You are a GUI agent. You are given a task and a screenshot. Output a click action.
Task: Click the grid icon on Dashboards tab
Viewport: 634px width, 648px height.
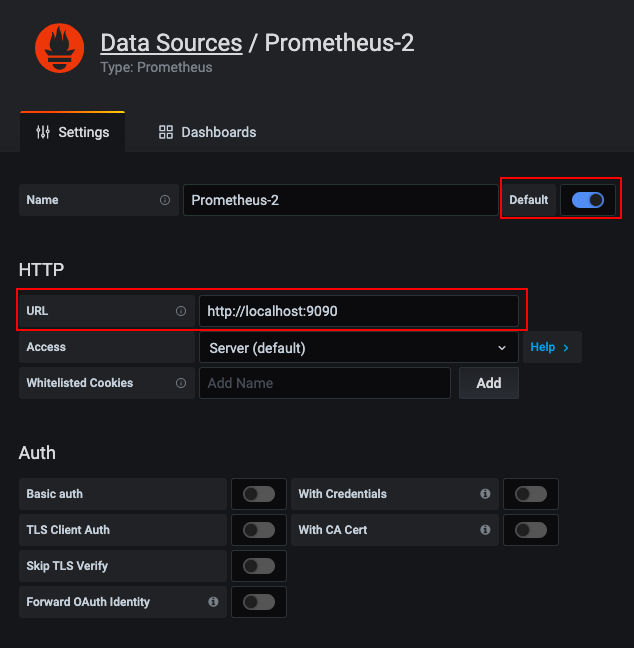tap(166, 132)
